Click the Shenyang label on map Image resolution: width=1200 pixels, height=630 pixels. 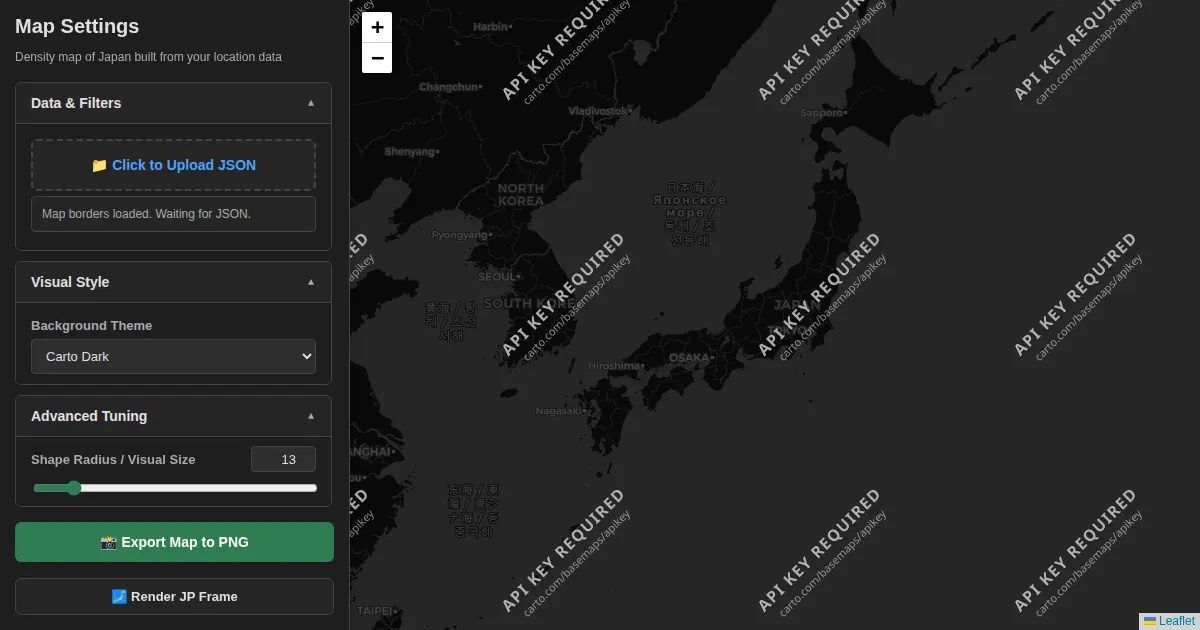click(x=410, y=152)
